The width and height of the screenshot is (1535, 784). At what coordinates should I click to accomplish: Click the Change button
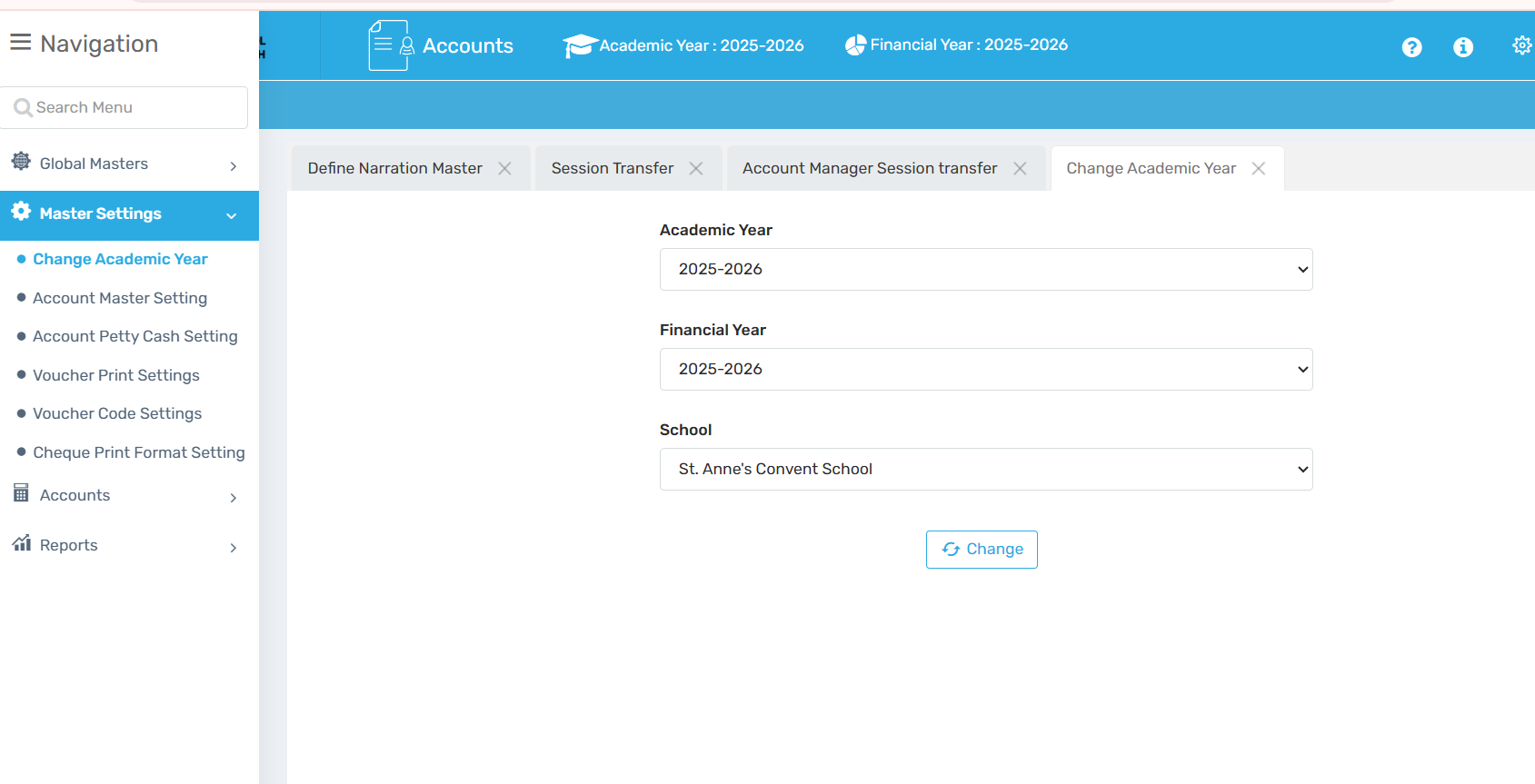click(982, 550)
